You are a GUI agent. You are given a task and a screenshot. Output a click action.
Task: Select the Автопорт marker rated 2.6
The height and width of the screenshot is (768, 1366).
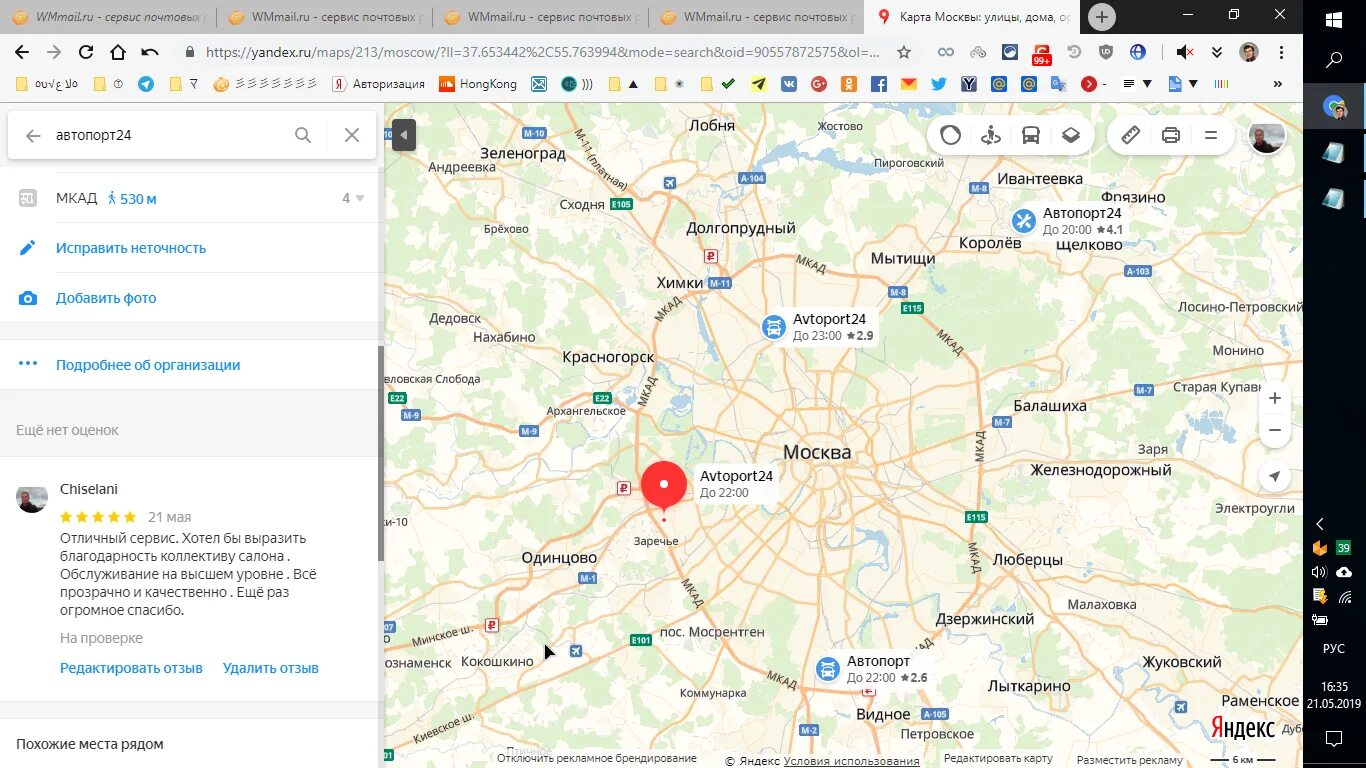[x=827, y=669]
